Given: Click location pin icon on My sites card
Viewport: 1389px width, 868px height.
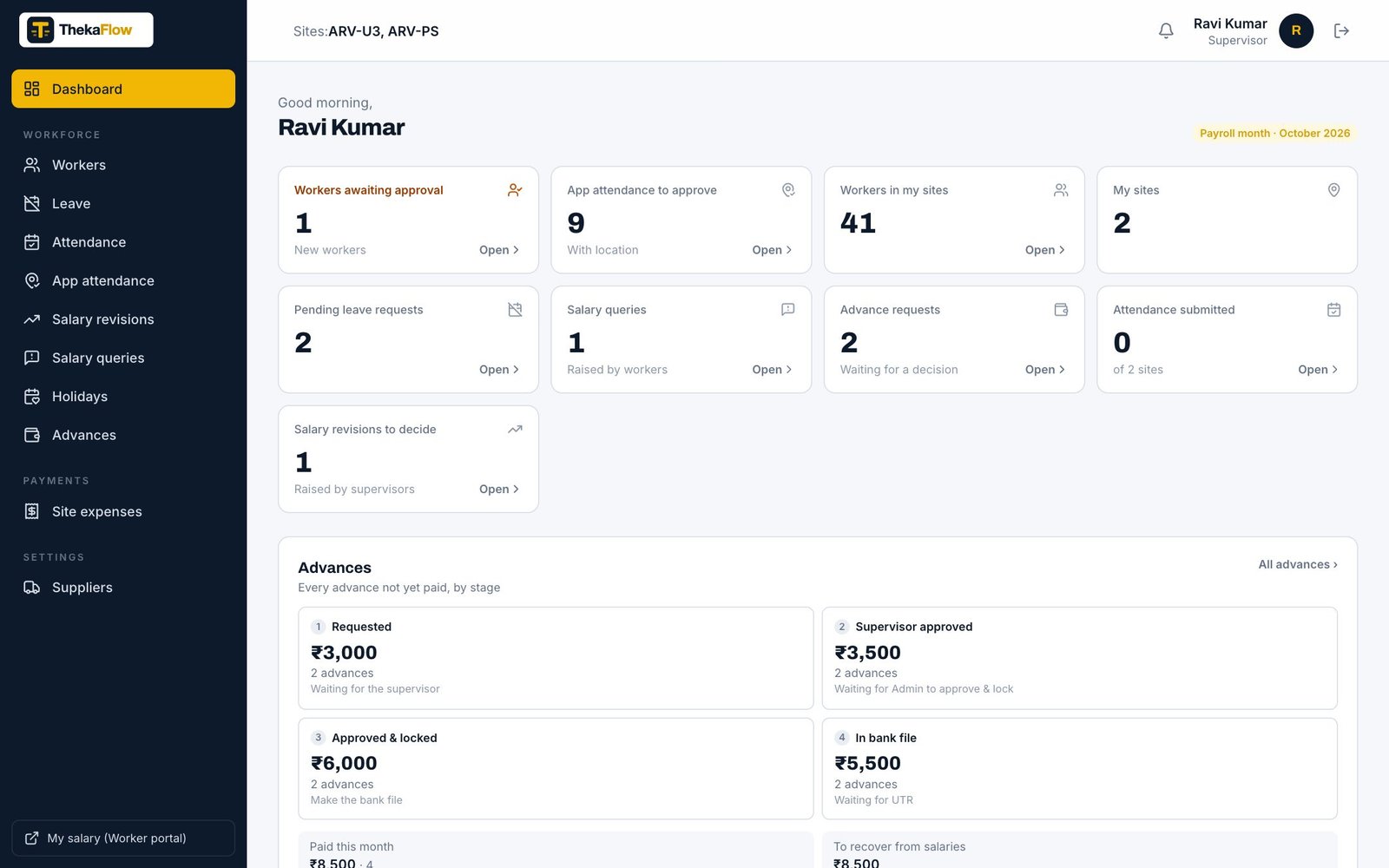Looking at the screenshot, I should click(1334, 190).
